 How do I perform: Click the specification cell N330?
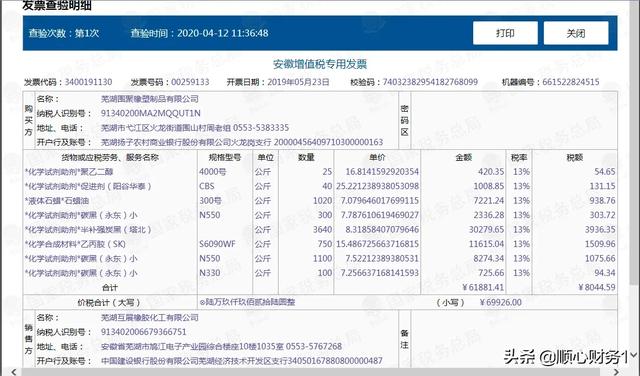[x=210, y=273]
